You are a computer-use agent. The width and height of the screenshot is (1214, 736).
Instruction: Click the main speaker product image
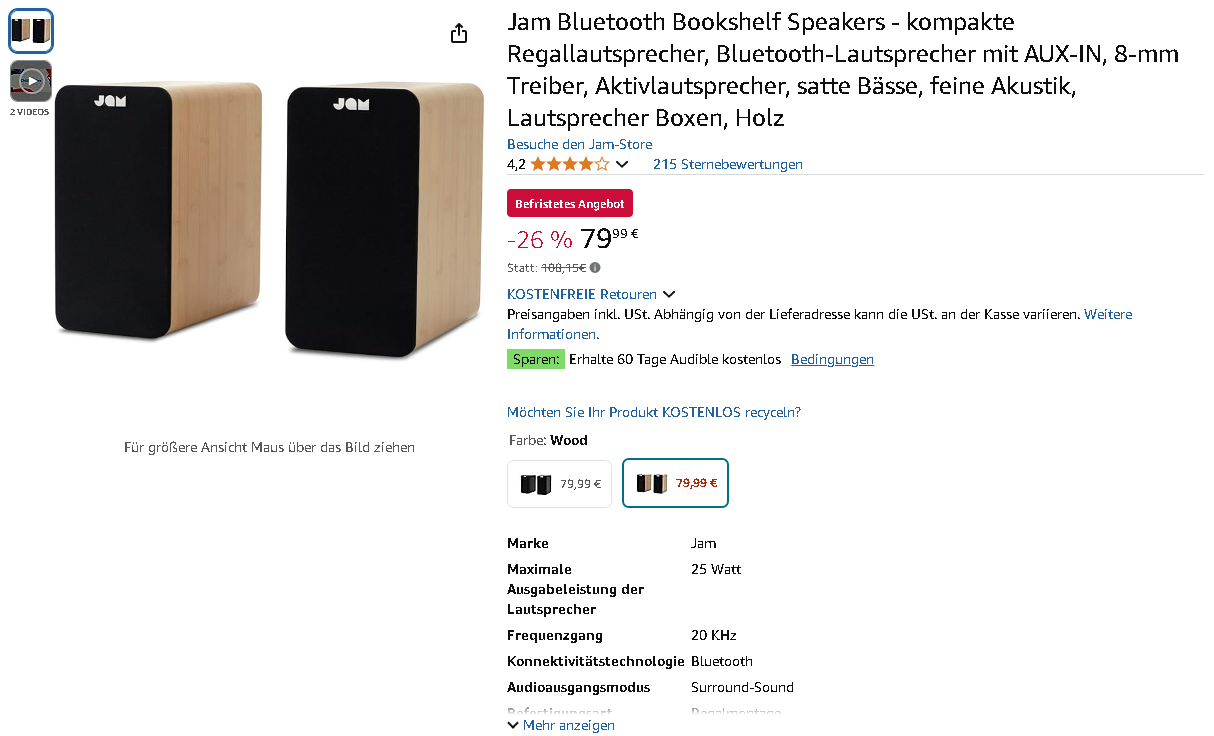[x=269, y=220]
